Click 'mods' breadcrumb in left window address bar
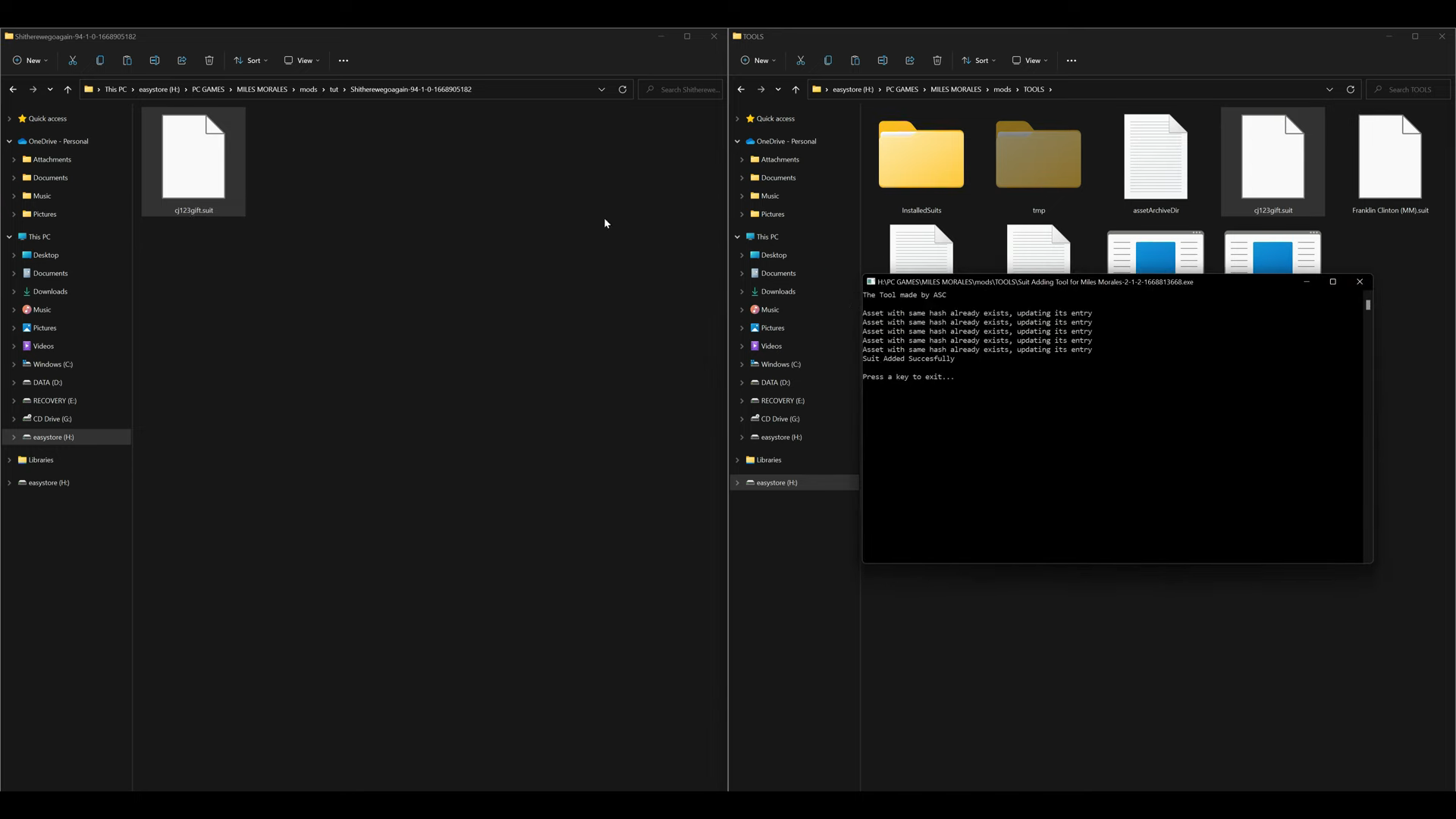This screenshot has width=1456, height=819. pyautogui.click(x=308, y=89)
